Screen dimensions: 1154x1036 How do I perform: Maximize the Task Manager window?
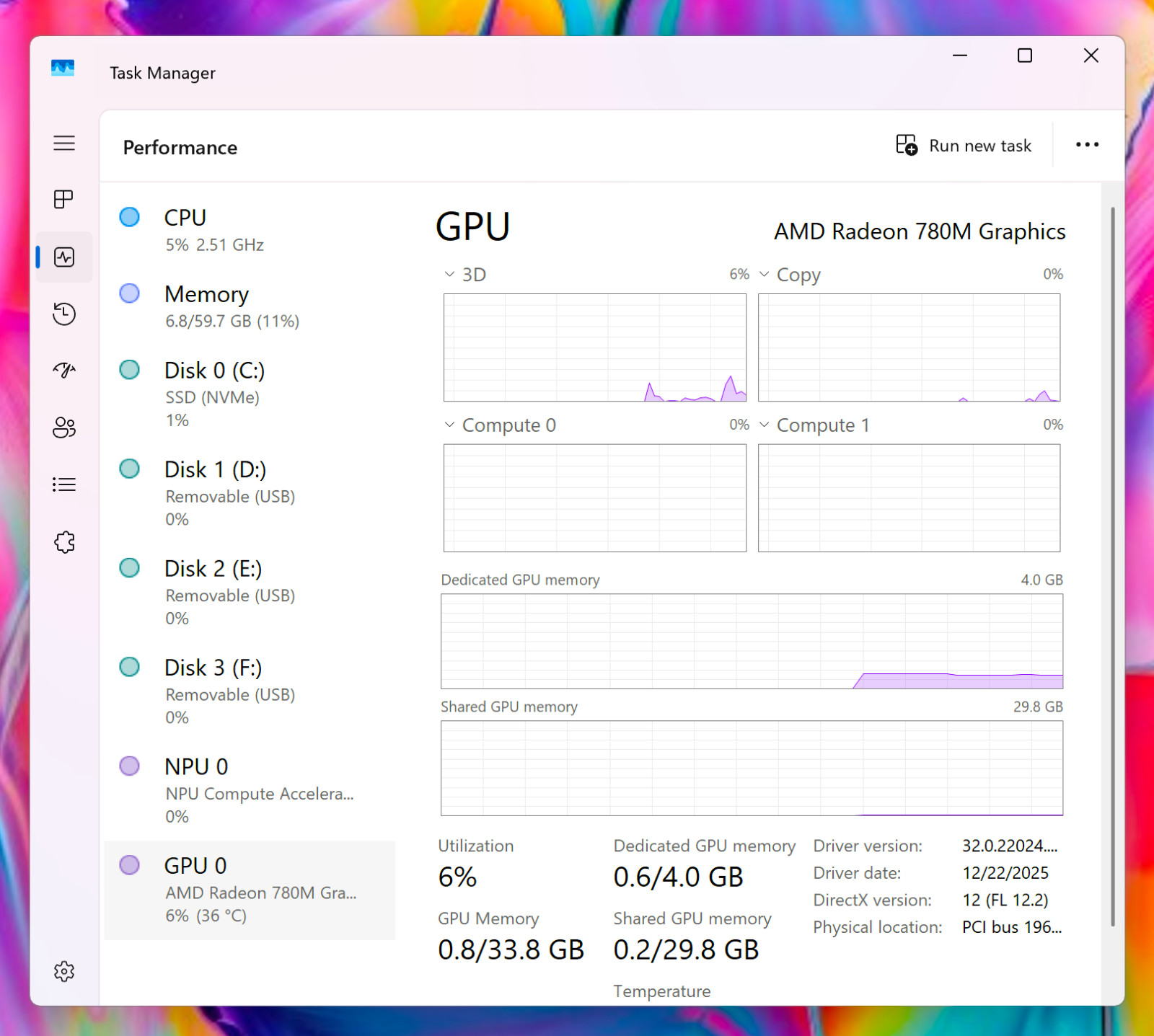click(x=1025, y=56)
